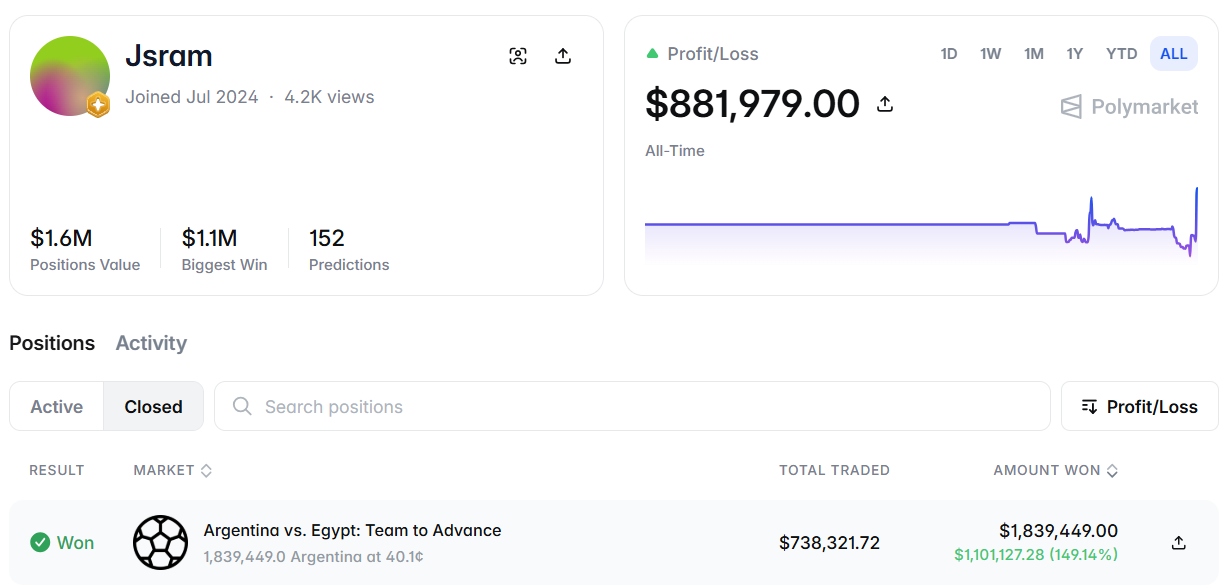Switch to the Positions tab

tap(52, 343)
